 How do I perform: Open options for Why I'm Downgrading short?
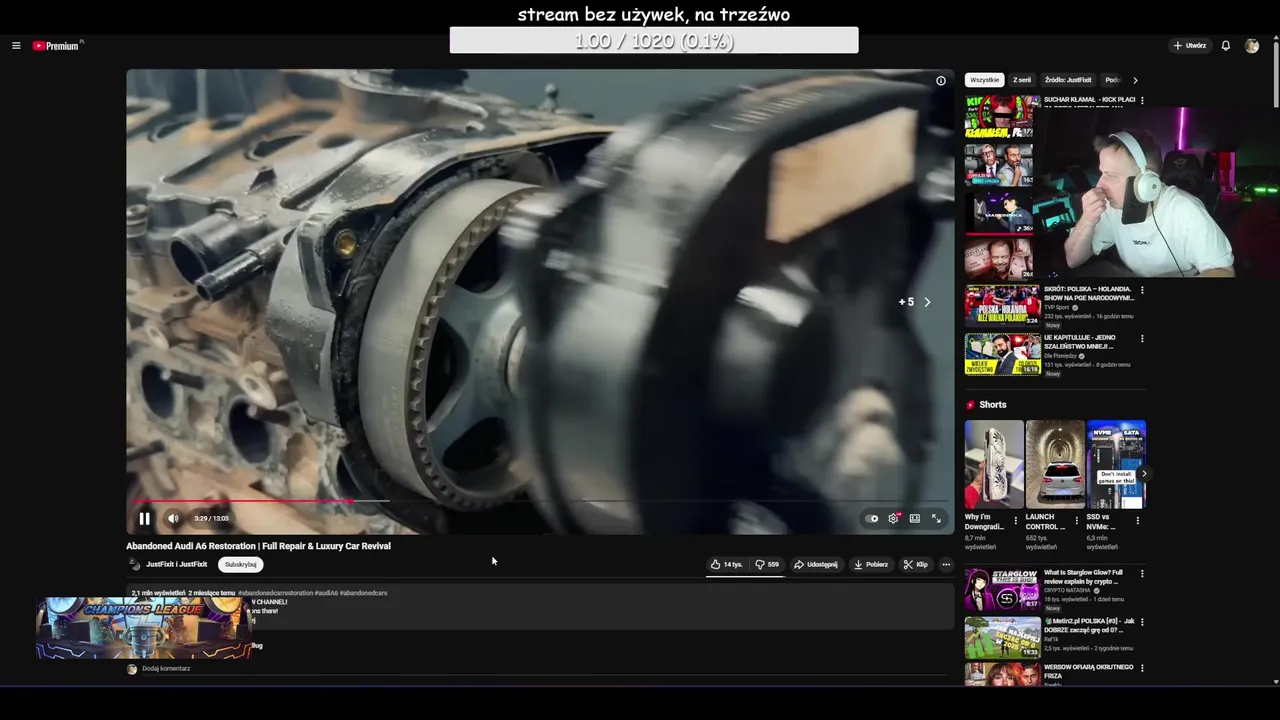(1016, 521)
